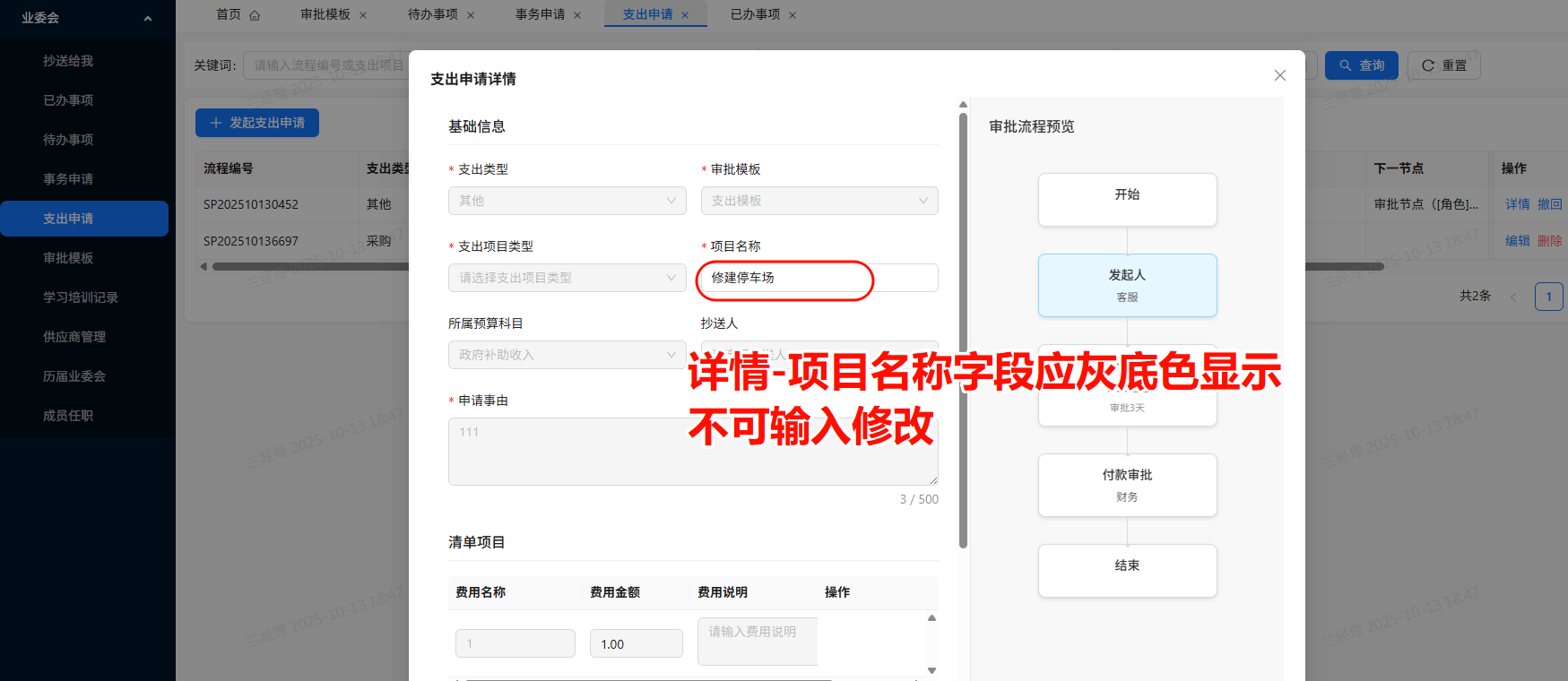
Task: Open the 审批模板 dropdown showing 支出模板
Action: (x=819, y=201)
